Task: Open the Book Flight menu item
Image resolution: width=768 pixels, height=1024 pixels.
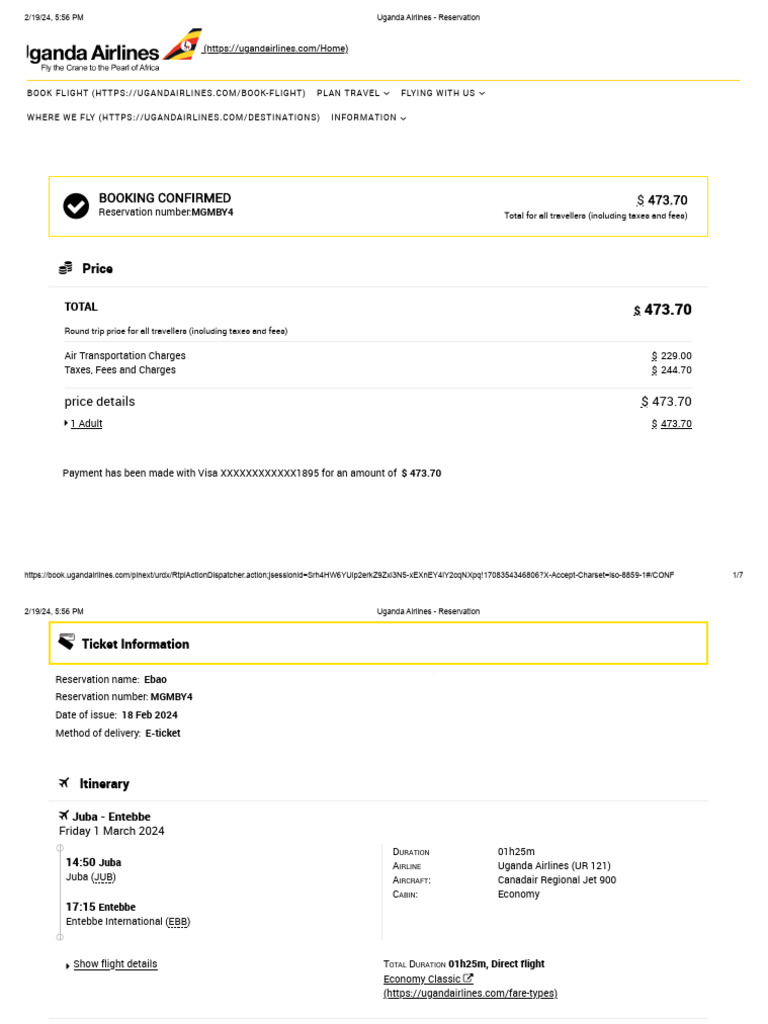Action: pos(166,93)
